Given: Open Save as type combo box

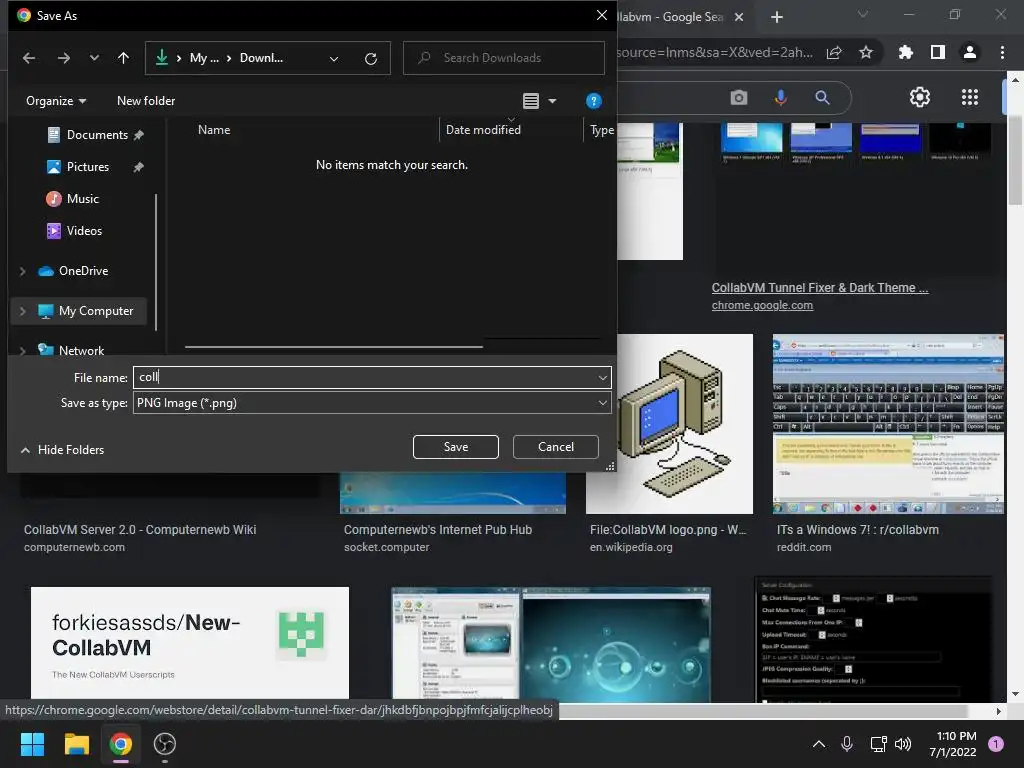Looking at the screenshot, I should pyautogui.click(x=372, y=403).
